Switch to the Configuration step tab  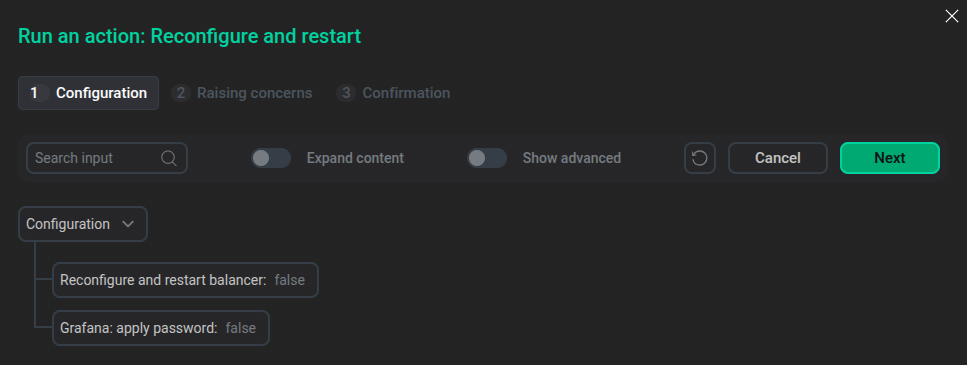(88, 93)
